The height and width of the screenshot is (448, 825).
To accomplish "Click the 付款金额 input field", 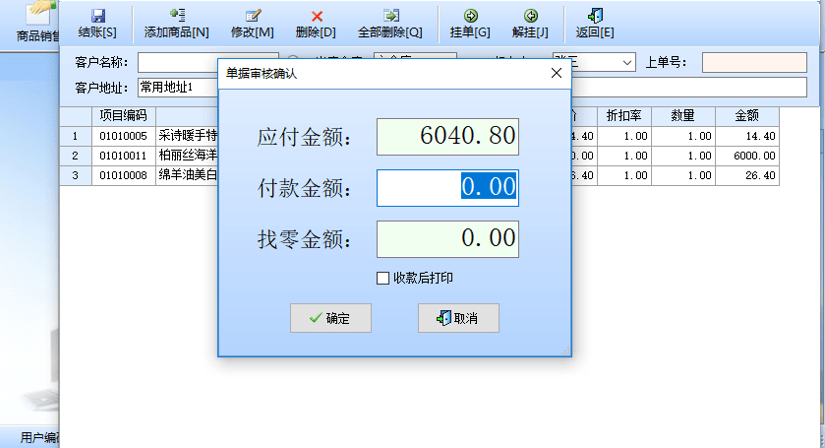I will click(448, 188).
